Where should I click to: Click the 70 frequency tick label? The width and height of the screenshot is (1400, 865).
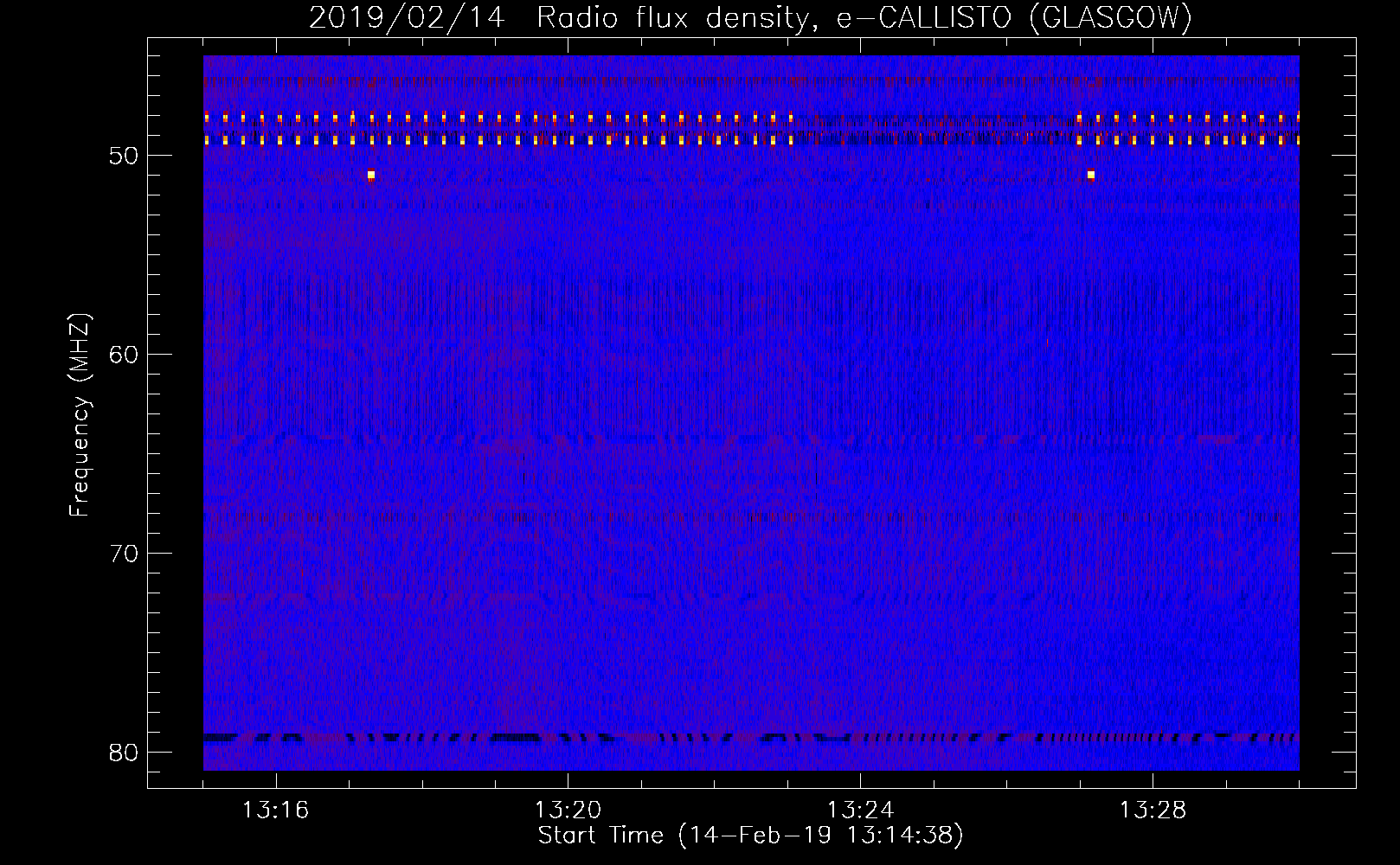125,554
